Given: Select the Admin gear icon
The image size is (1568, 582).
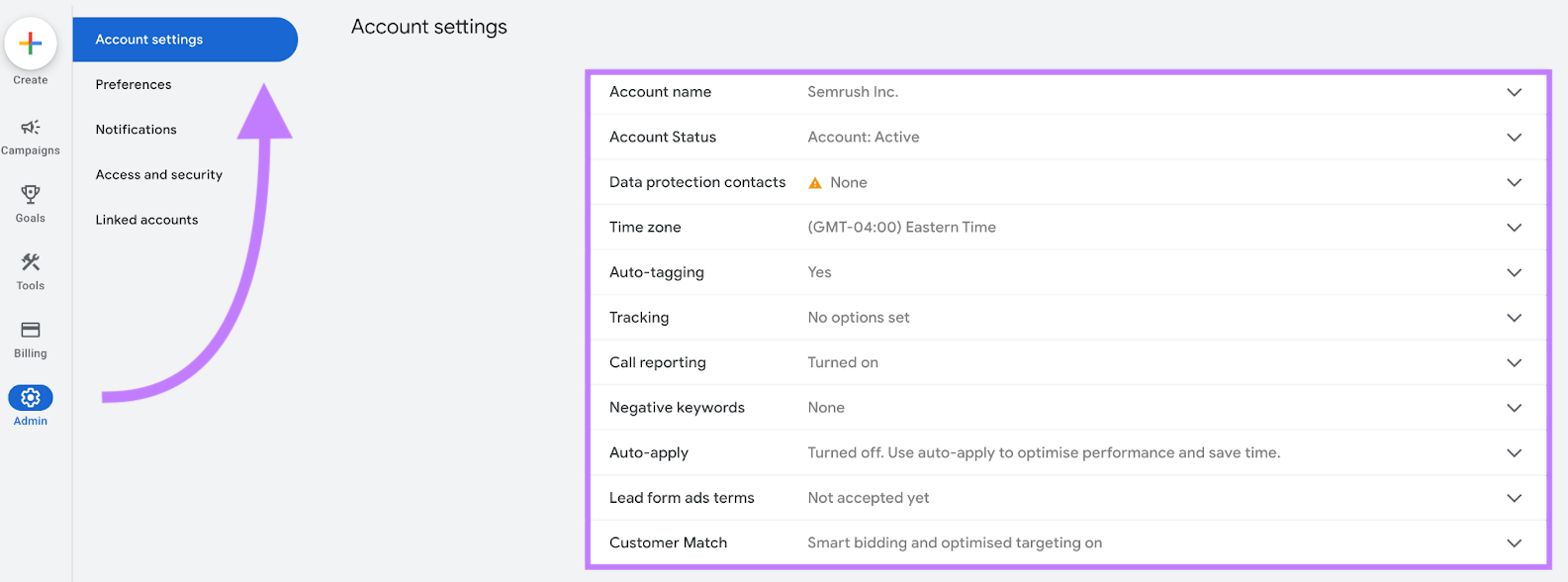Looking at the screenshot, I should 31,399.
